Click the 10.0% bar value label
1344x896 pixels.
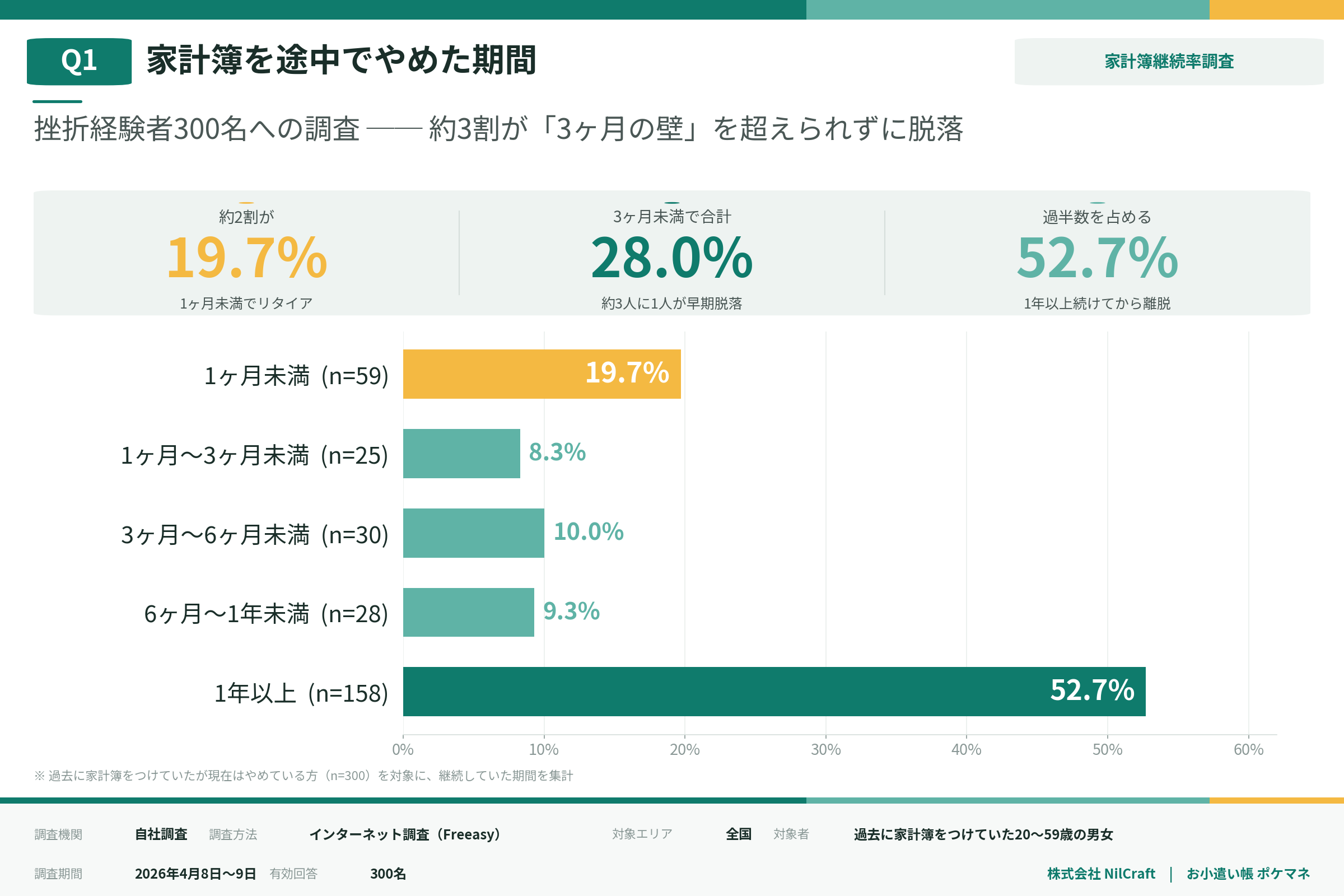pos(588,532)
